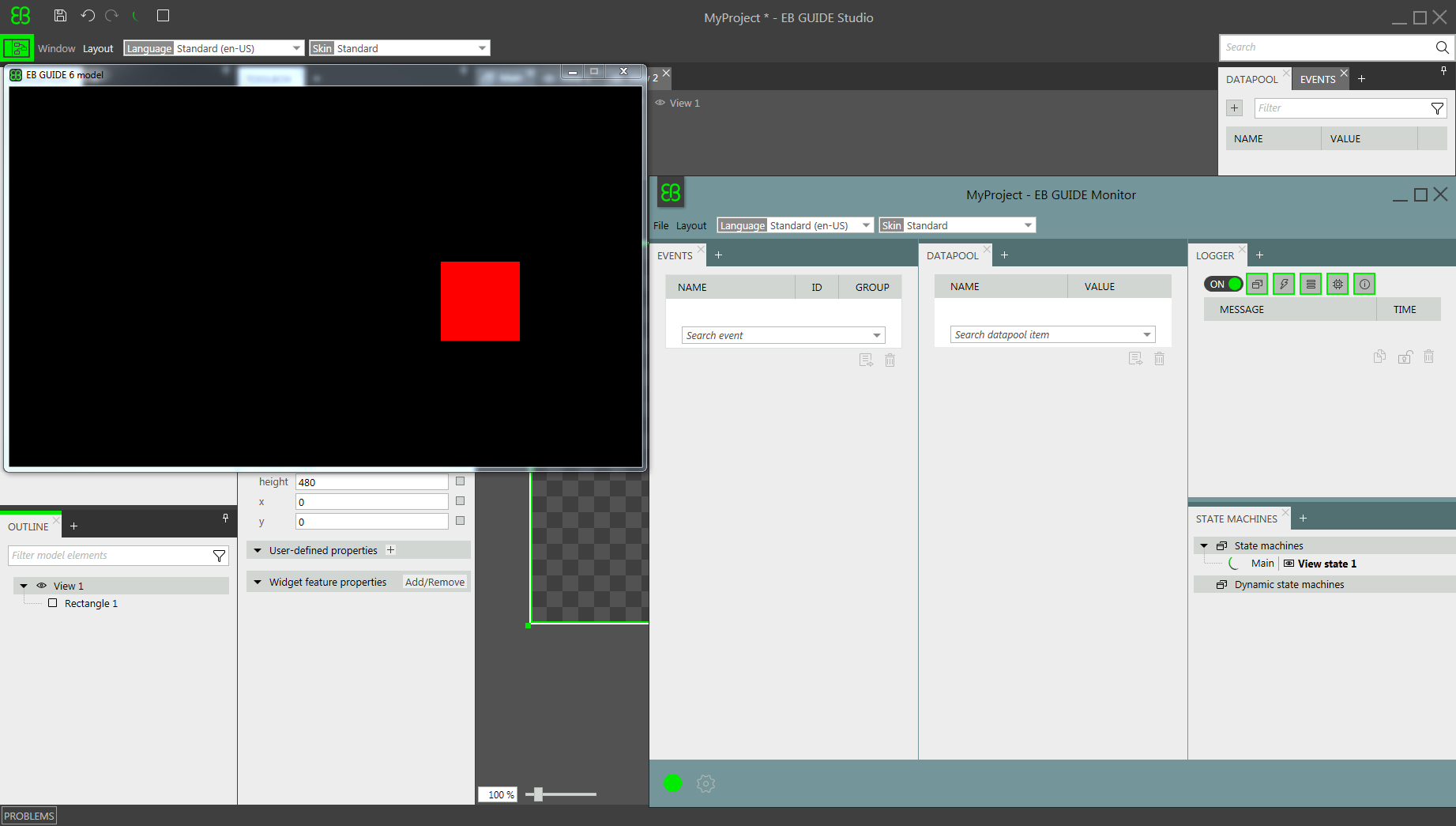Image resolution: width=1456 pixels, height=826 pixels.
Task: Copy logger messages icon
Action: 1379,356
